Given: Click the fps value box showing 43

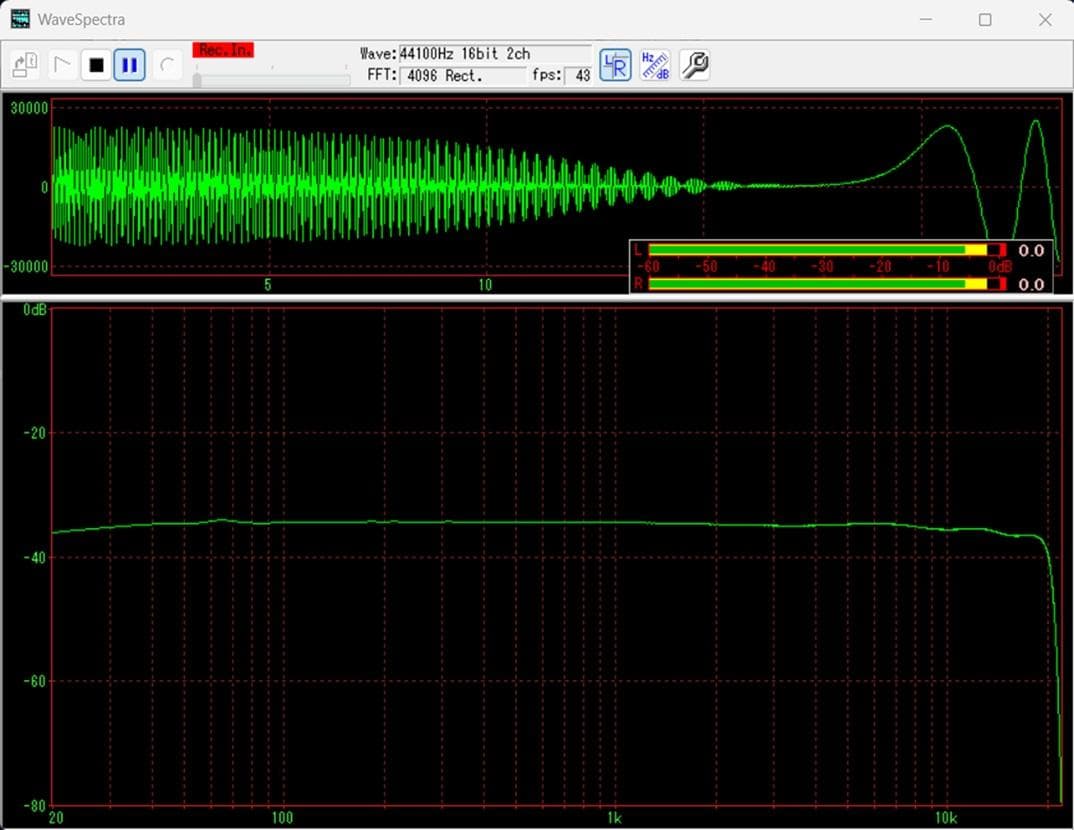Looking at the screenshot, I should (x=578, y=76).
